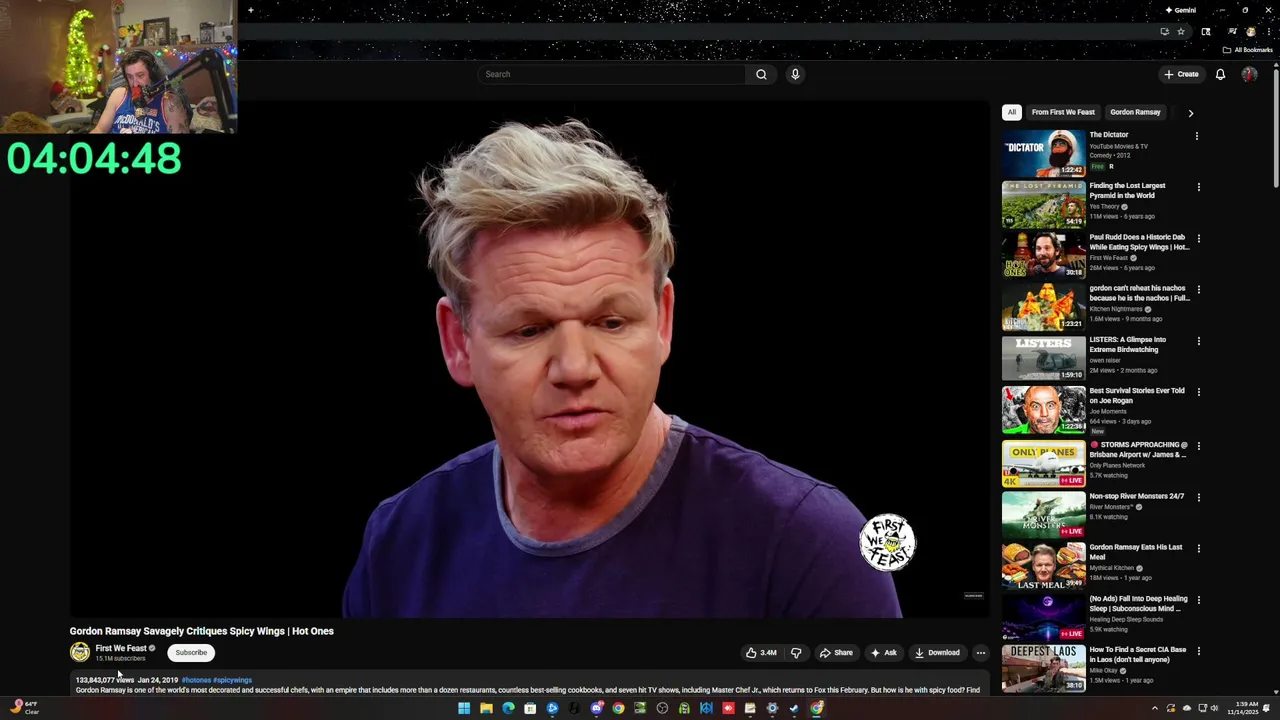
Task: Select the Gordon Ramsay filter chip
Action: tap(1135, 112)
